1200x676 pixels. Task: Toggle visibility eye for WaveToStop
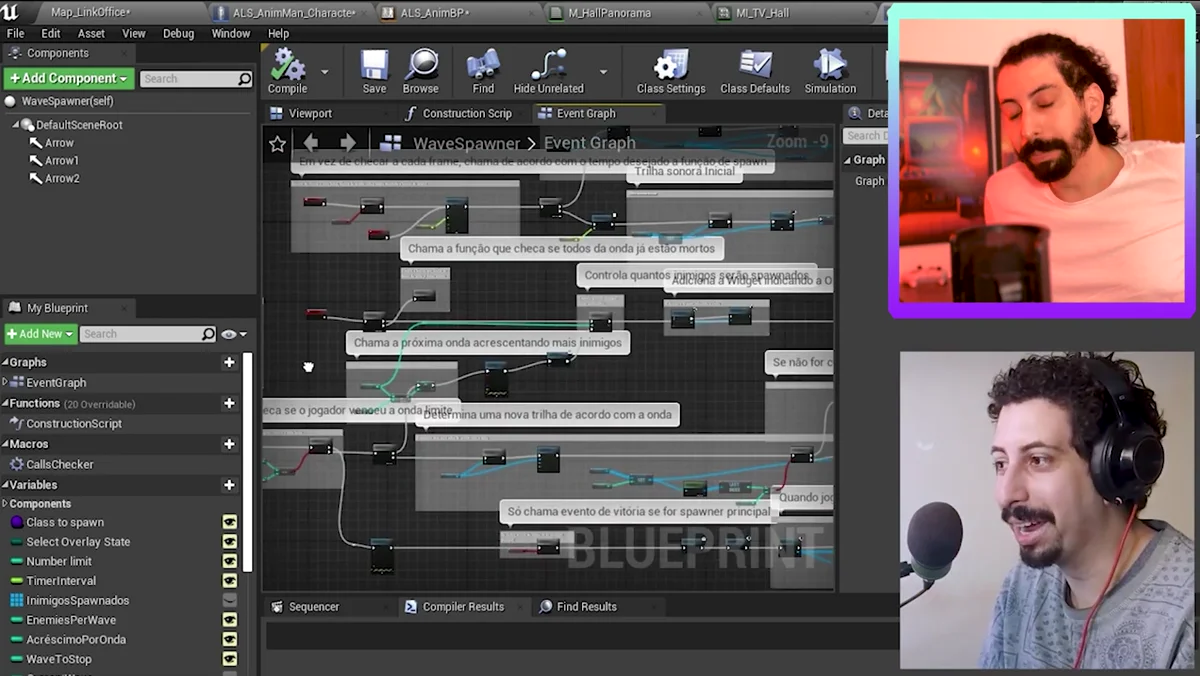(x=229, y=659)
